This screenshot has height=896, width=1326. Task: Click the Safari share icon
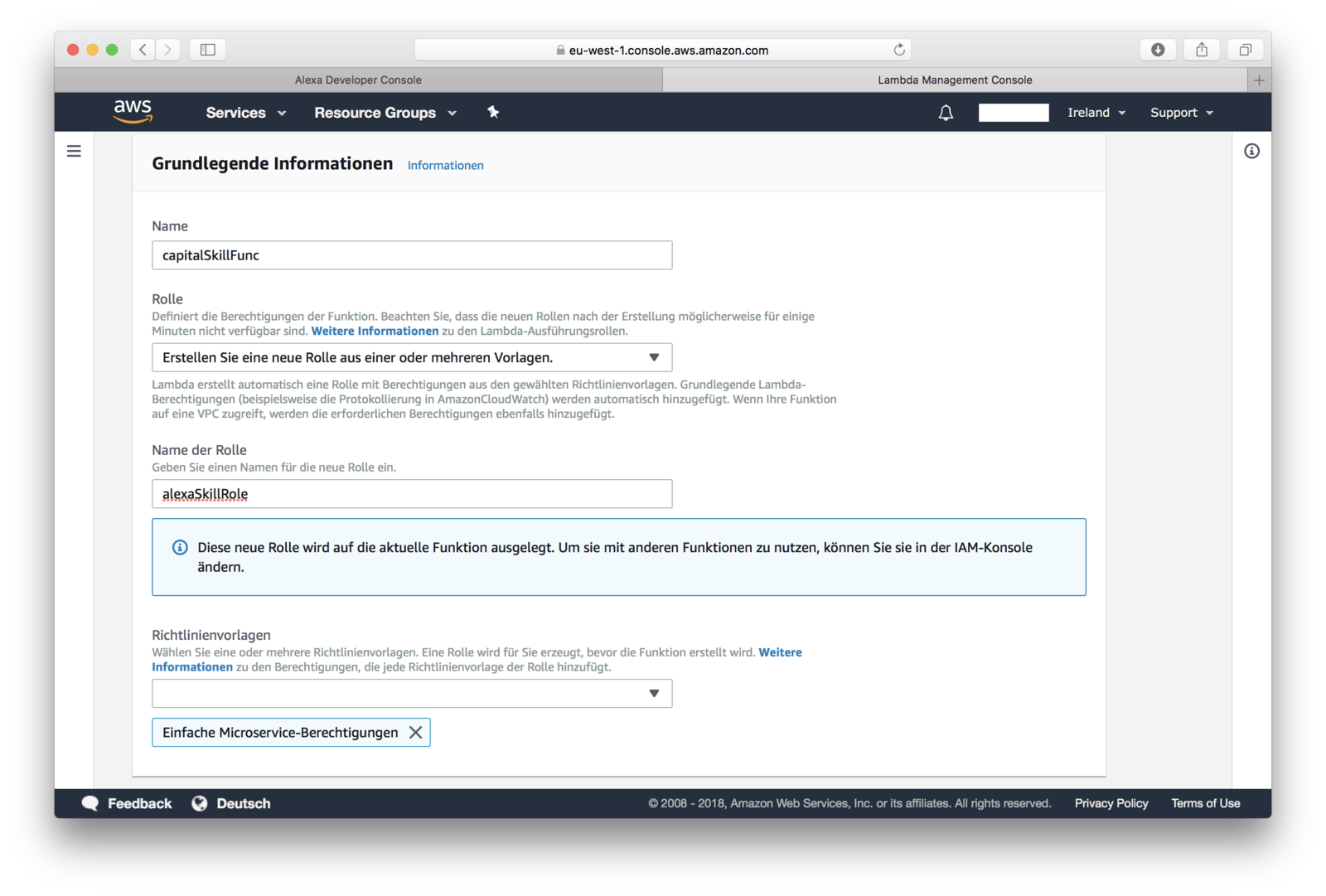coord(1202,50)
